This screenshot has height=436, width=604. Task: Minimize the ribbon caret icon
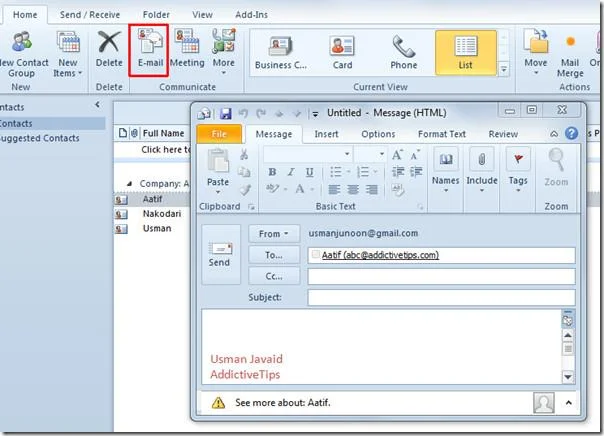(x=554, y=134)
